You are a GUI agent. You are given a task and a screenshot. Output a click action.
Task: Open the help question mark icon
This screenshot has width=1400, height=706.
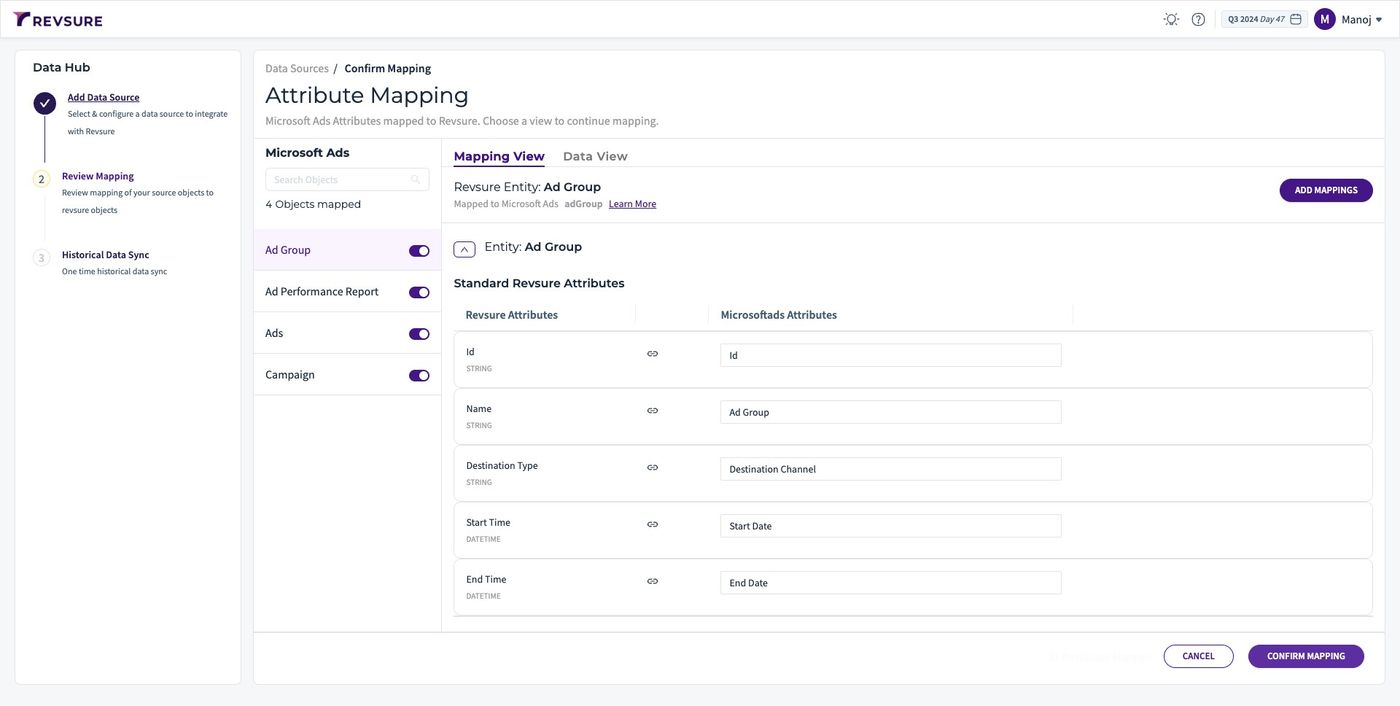pos(1198,19)
